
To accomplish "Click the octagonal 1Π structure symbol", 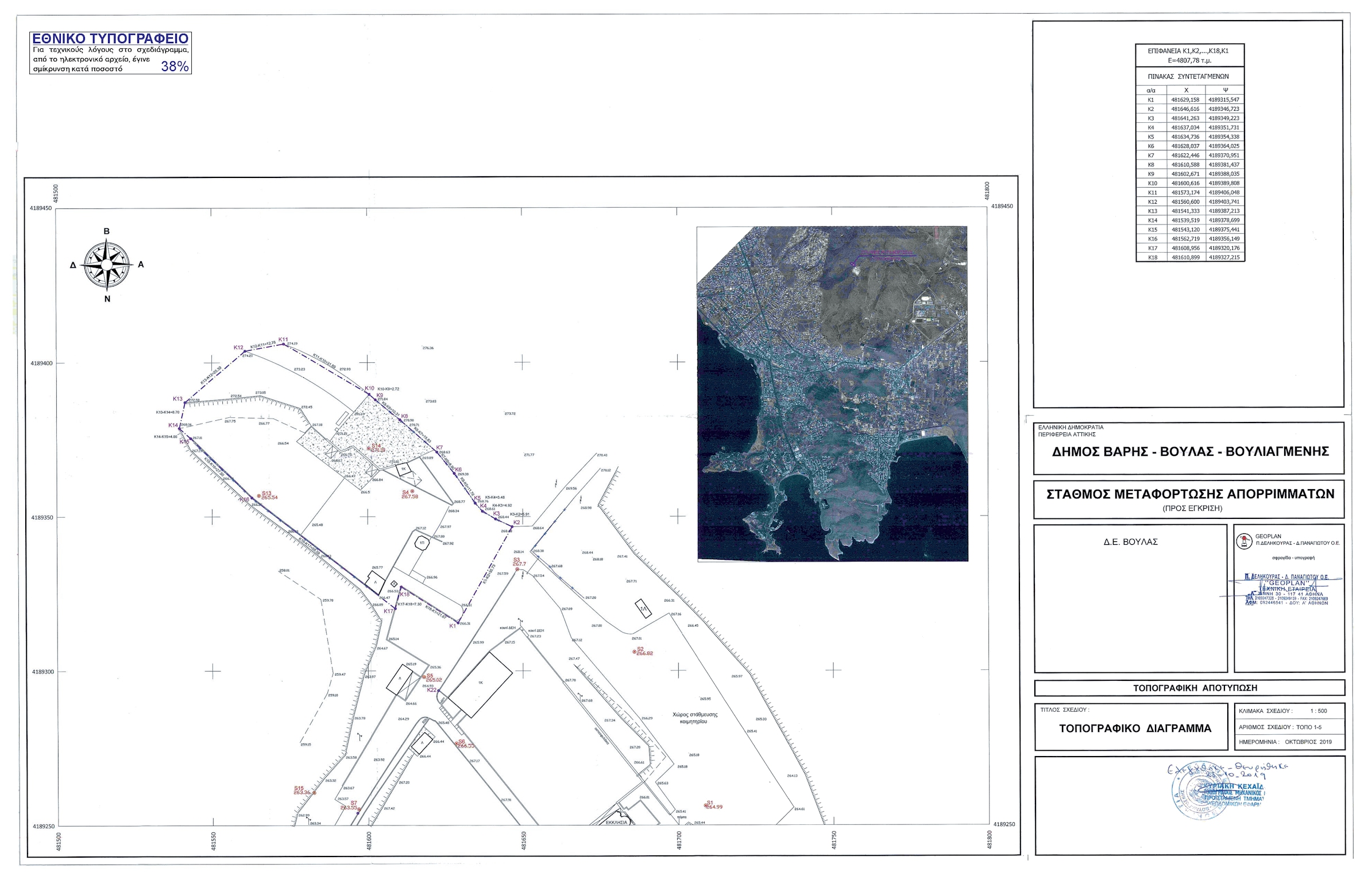I will [x=422, y=542].
